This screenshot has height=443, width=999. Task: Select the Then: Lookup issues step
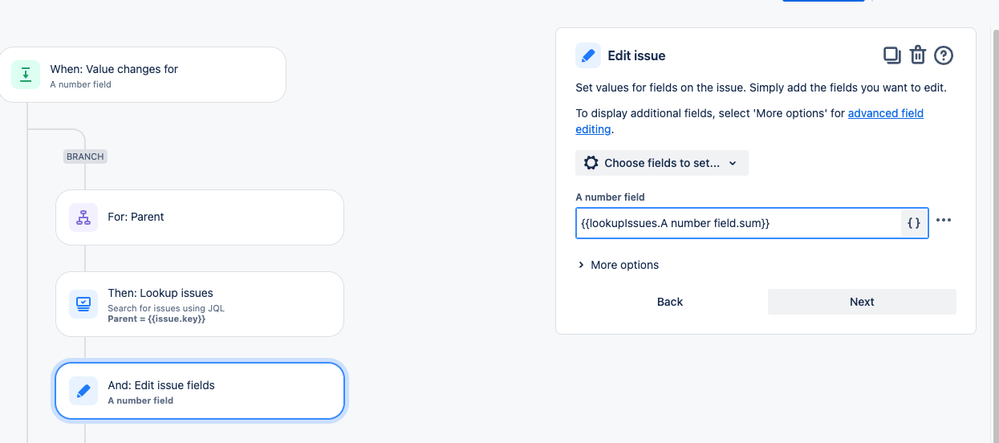coord(199,304)
